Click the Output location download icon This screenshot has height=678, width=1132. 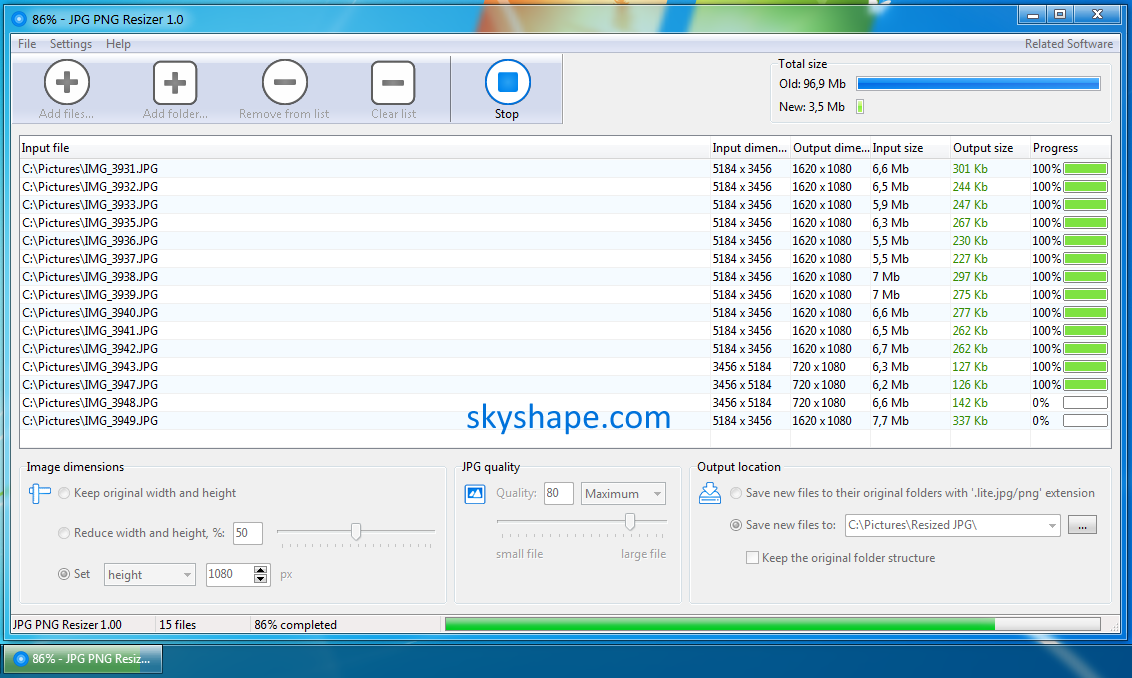click(710, 493)
